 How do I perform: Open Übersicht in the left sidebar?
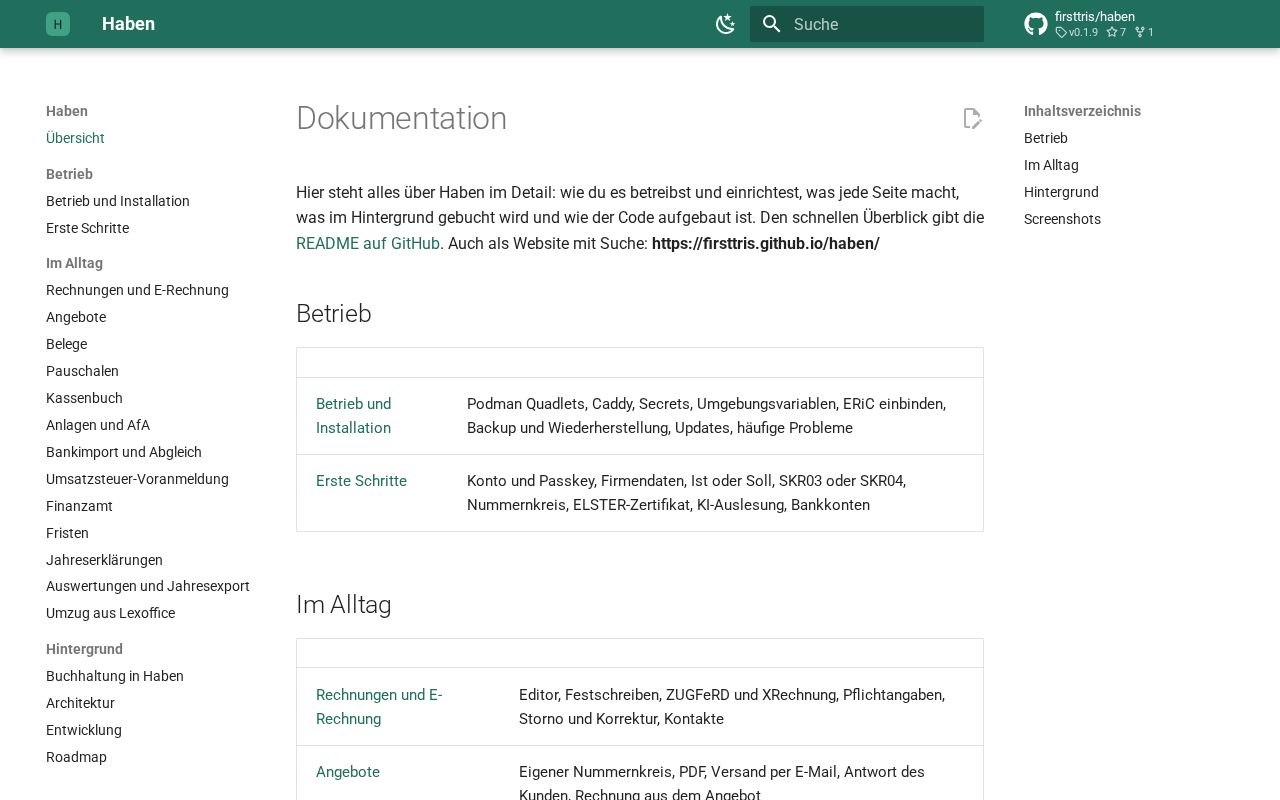[x=75, y=138]
